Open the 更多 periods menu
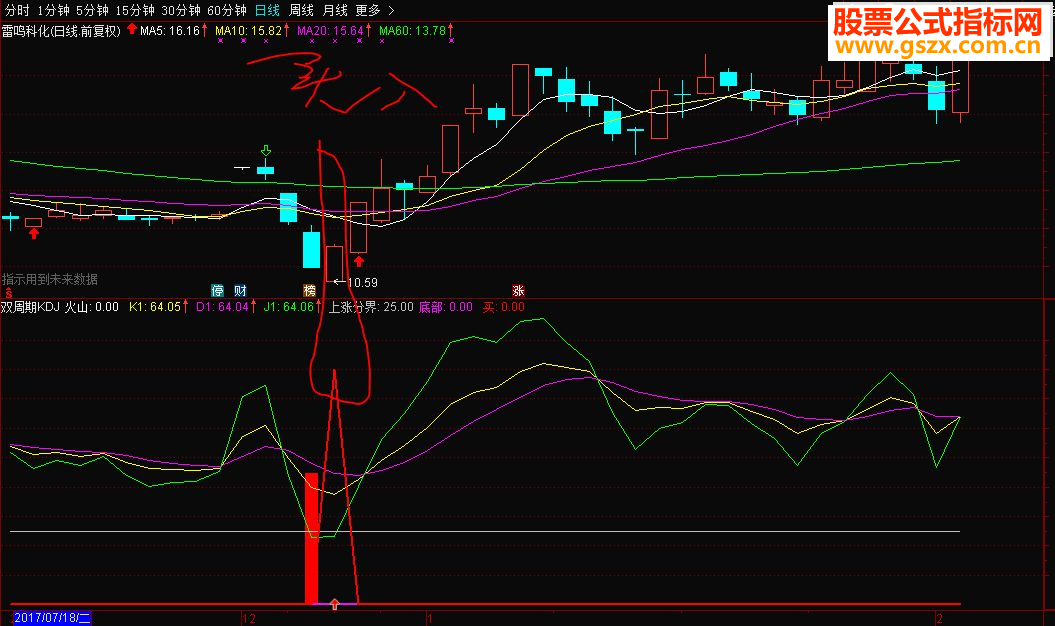The image size is (1055, 626). [x=367, y=10]
